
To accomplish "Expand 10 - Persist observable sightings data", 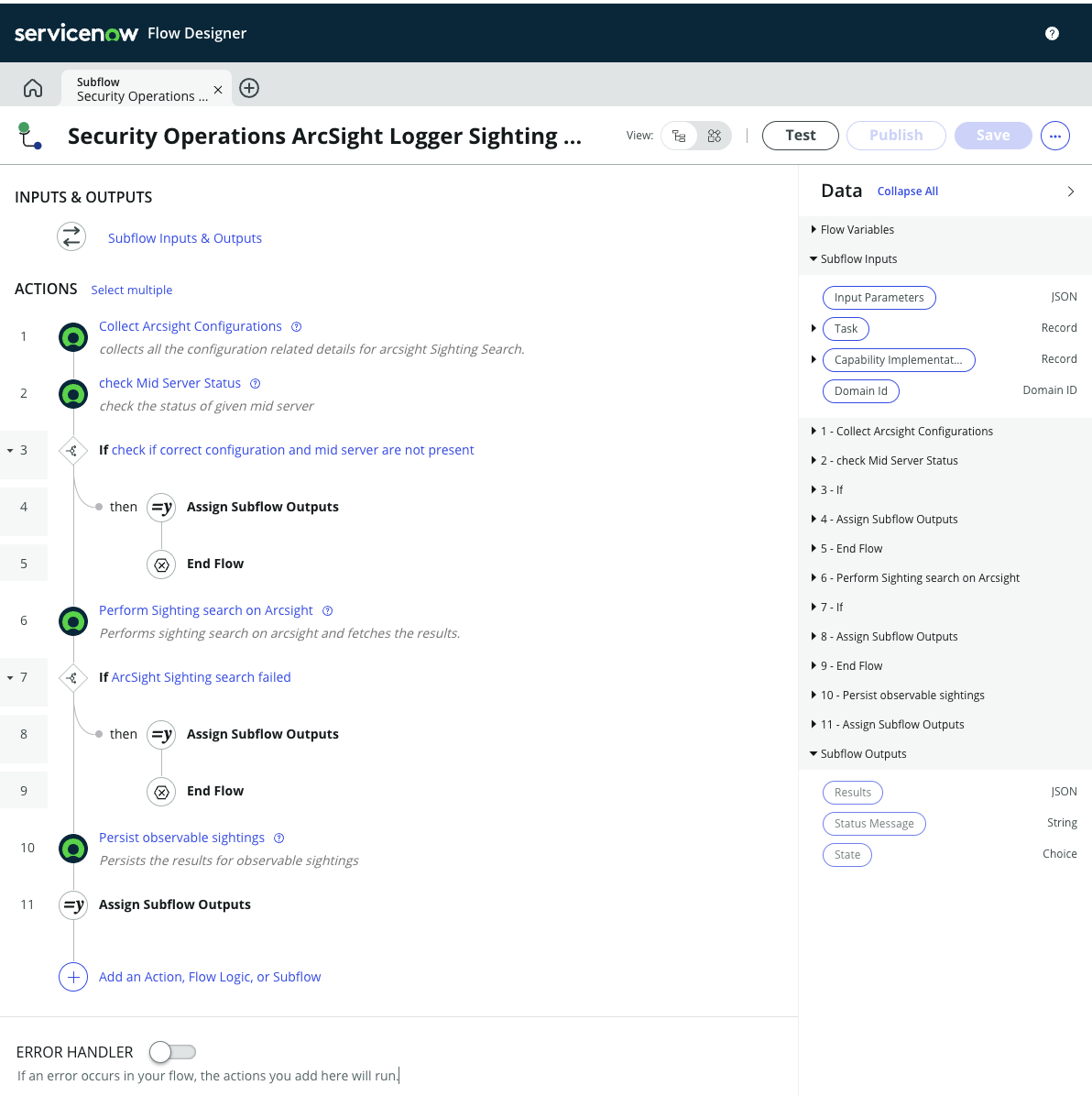I will click(x=814, y=696).
